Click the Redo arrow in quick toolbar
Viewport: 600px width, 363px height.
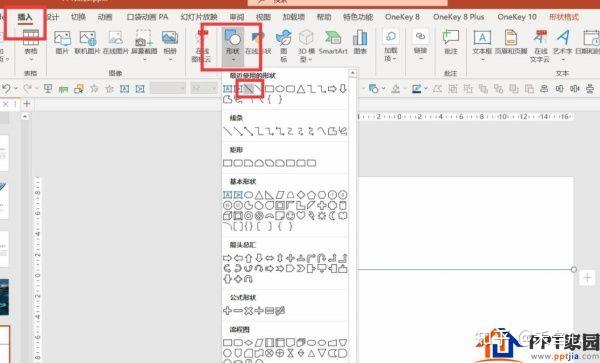coord(27,89)
